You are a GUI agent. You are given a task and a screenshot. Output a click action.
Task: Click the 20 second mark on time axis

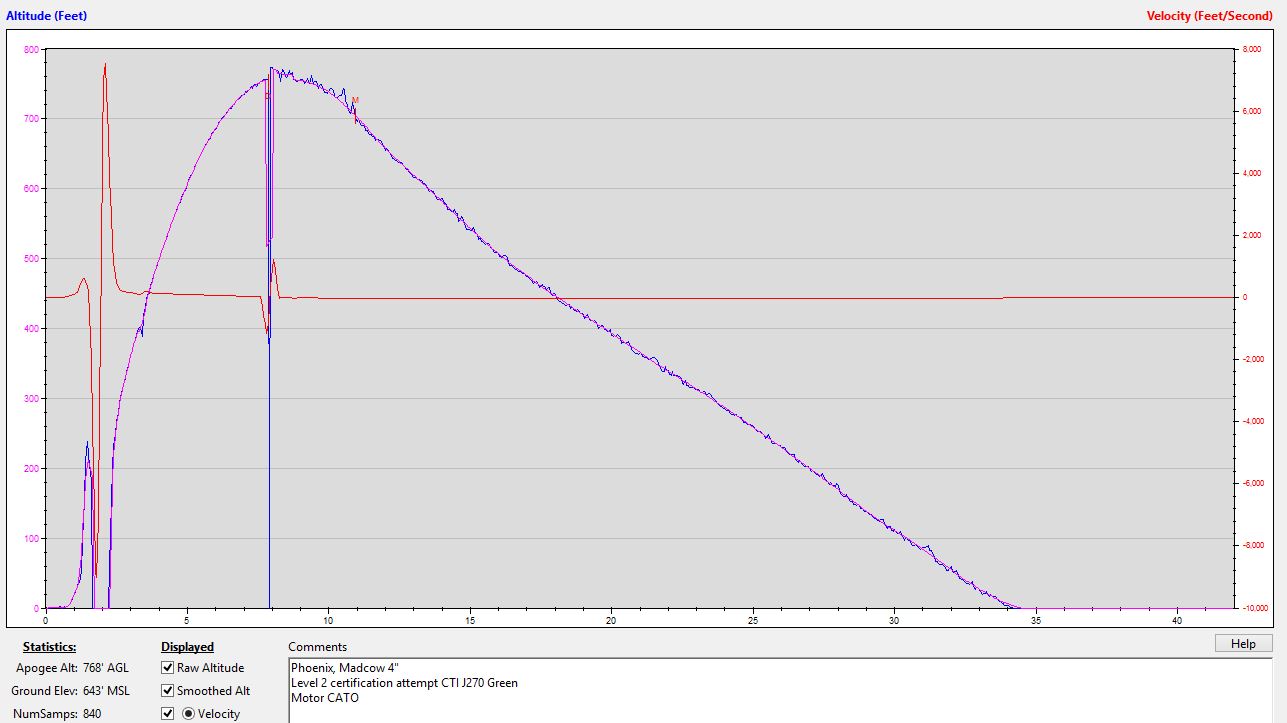coord(610,619)
